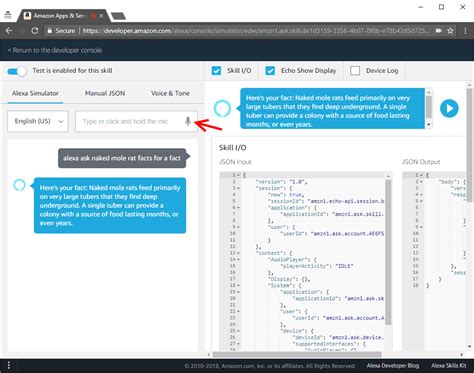
Task: Click the Alexa ring icon beside the top response
Action: click(x=222, y=108)
